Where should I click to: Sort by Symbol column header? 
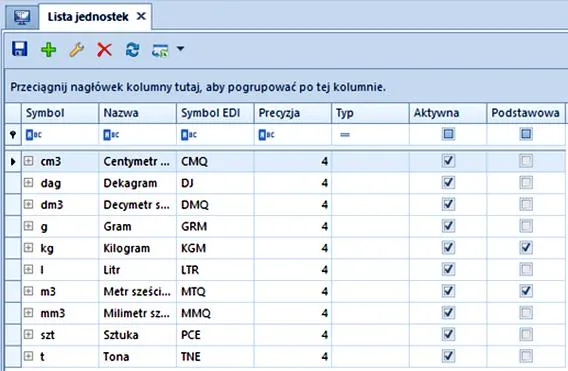(x=60, y=113)
